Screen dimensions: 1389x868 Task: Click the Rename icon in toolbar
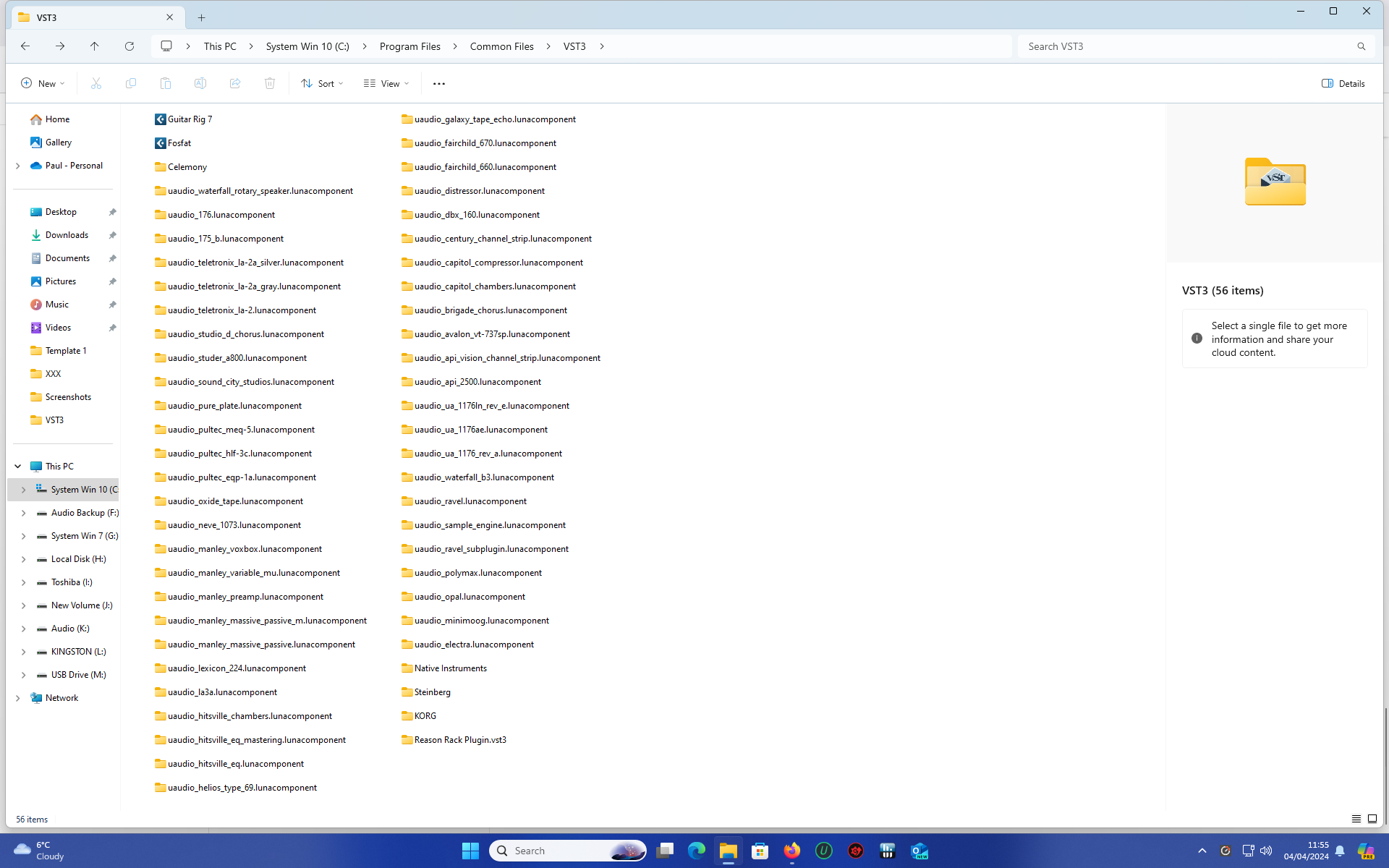(200, 83)
